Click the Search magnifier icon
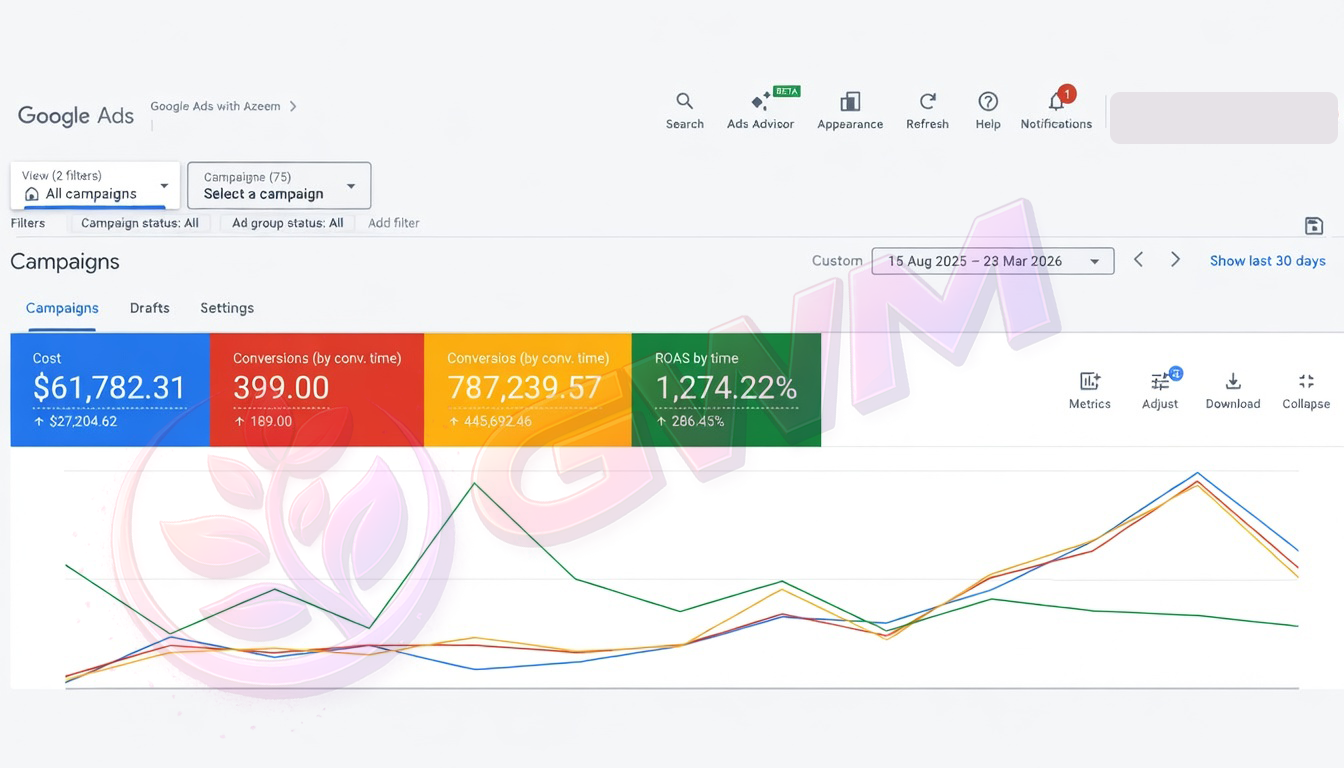1344x768 pixels. click(685, 102)
